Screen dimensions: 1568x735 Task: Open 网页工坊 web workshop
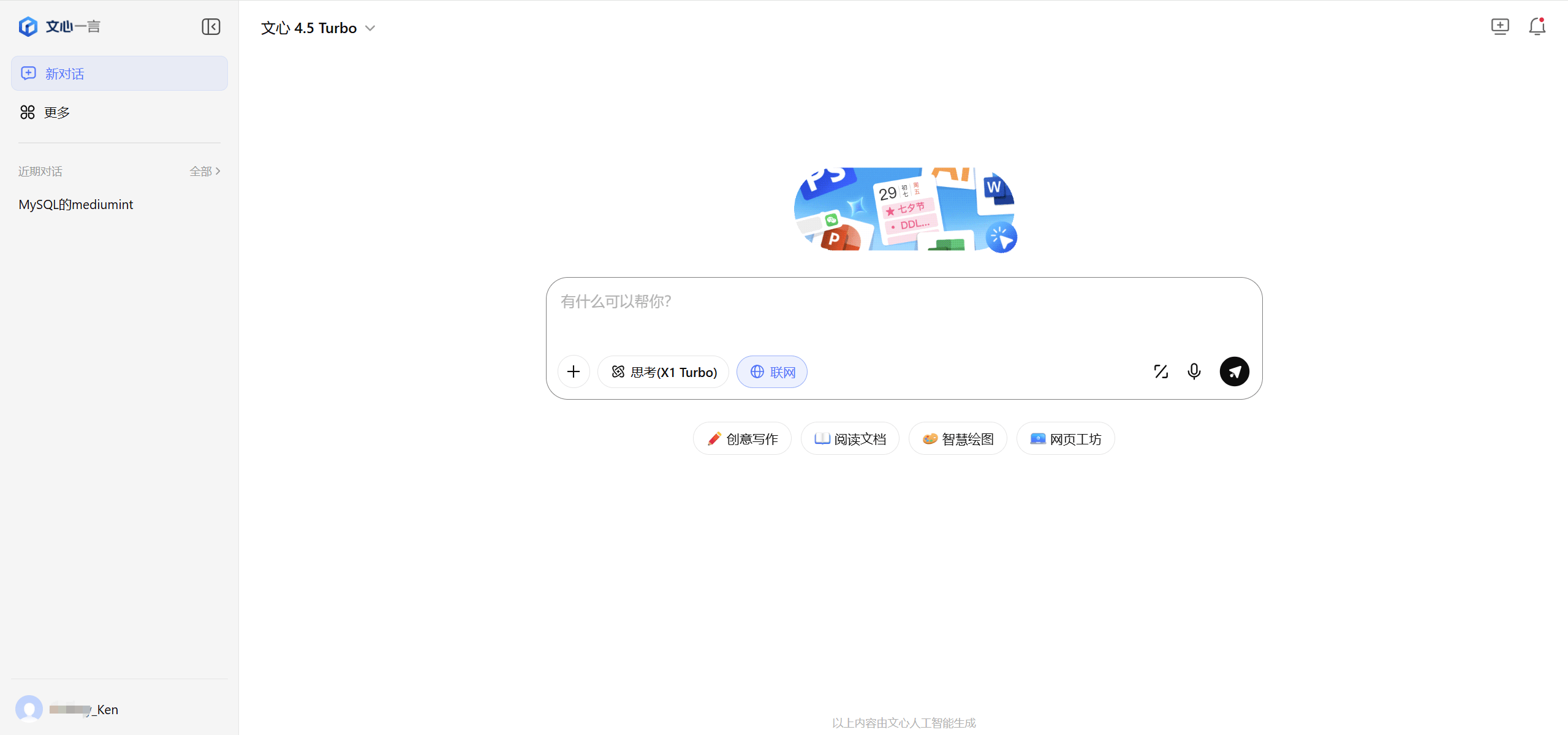(1066, 438)
